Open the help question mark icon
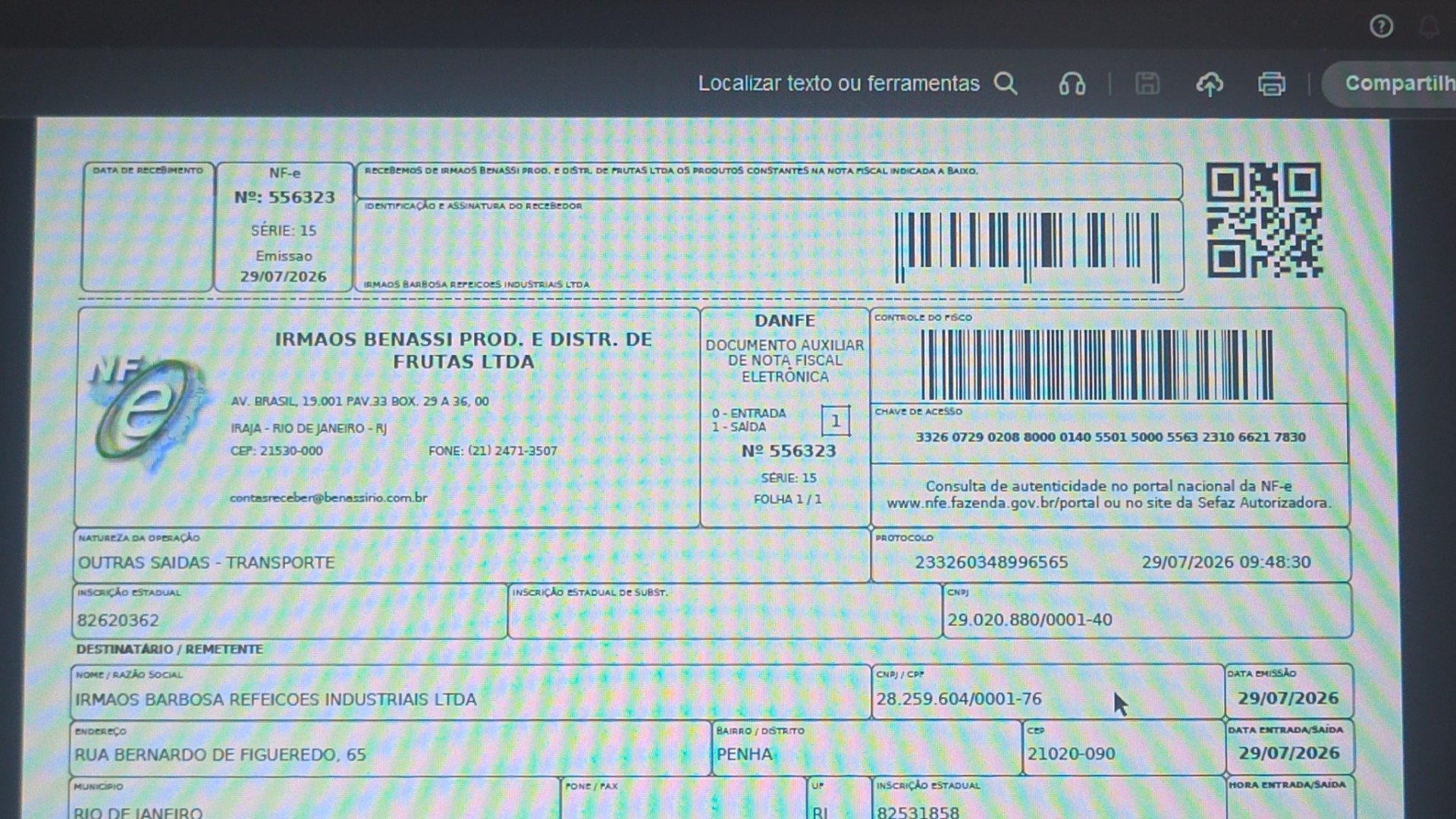The width and height of the screenshot is (1456, 819). tap(1381, 27)
